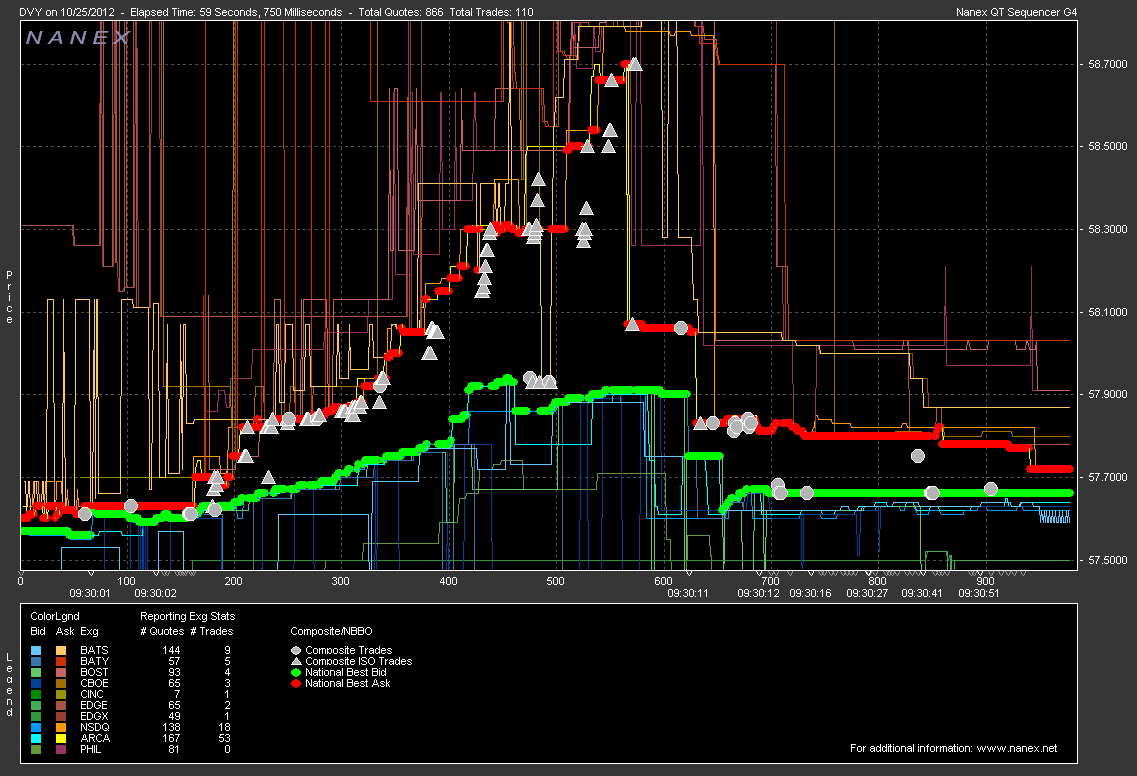This screenshot has width=1137, height=776.
Task: Select the 'ColorLgnd' heading
Action: coord(55,616)
